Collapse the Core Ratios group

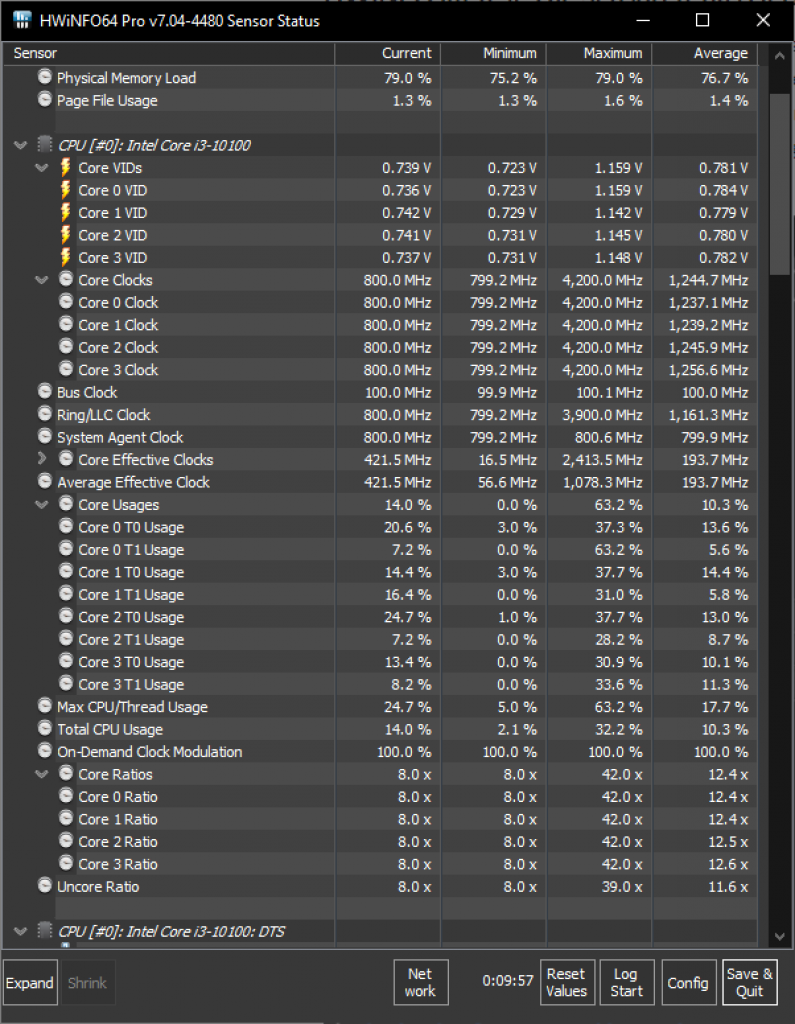[x=42, y=775]
